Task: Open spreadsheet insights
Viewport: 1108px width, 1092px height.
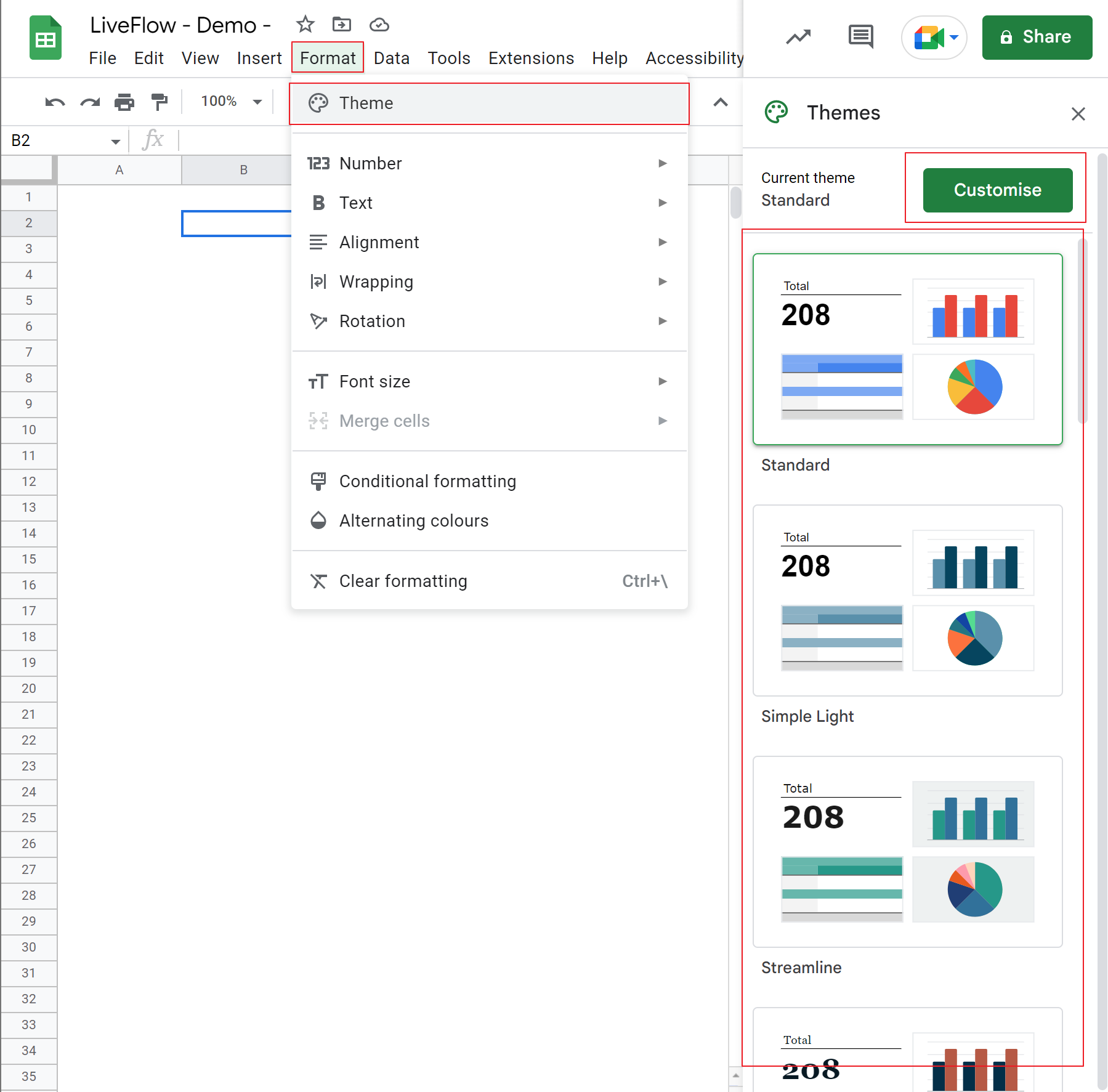Action: 798,37
